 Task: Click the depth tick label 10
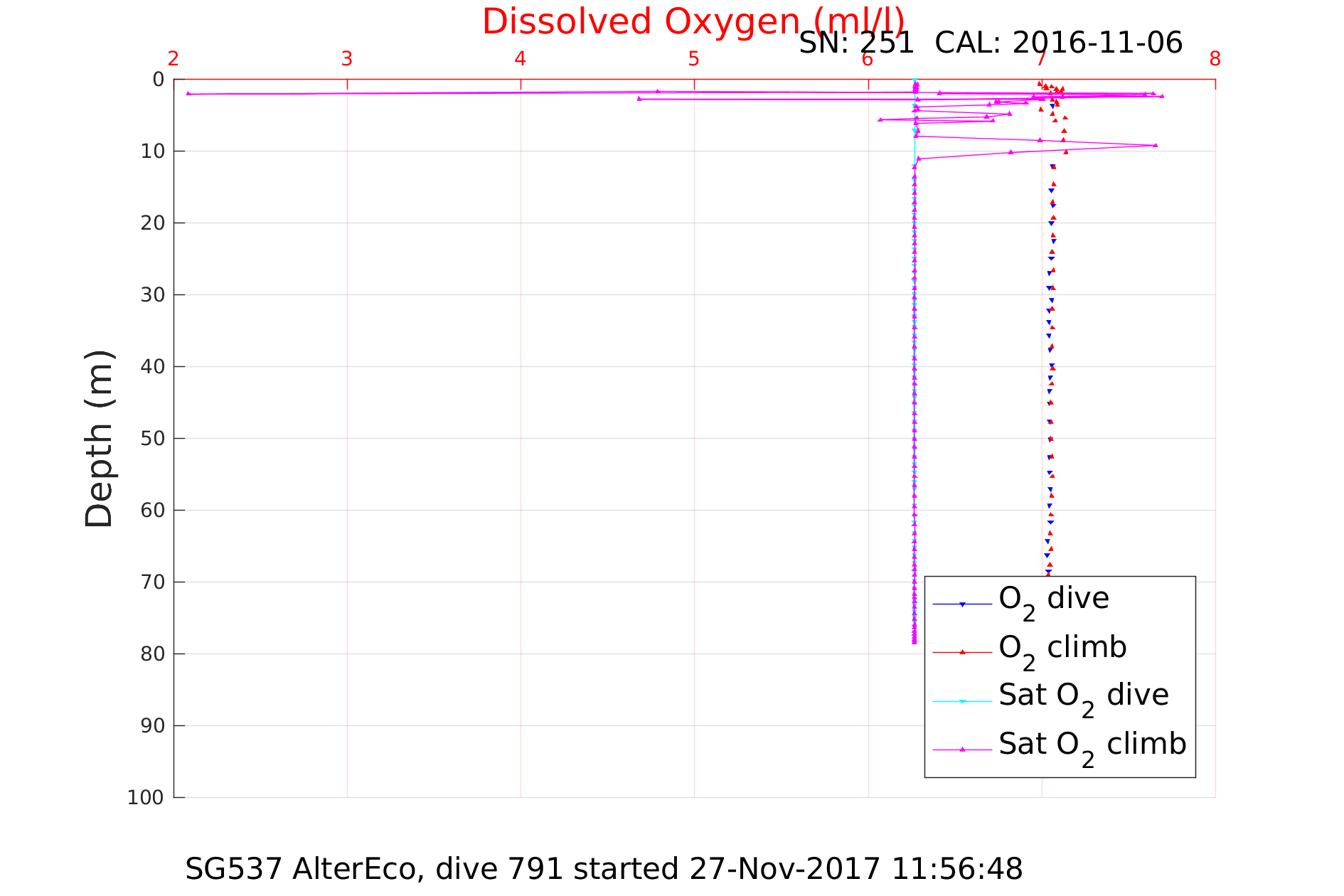tap(153, 151)
